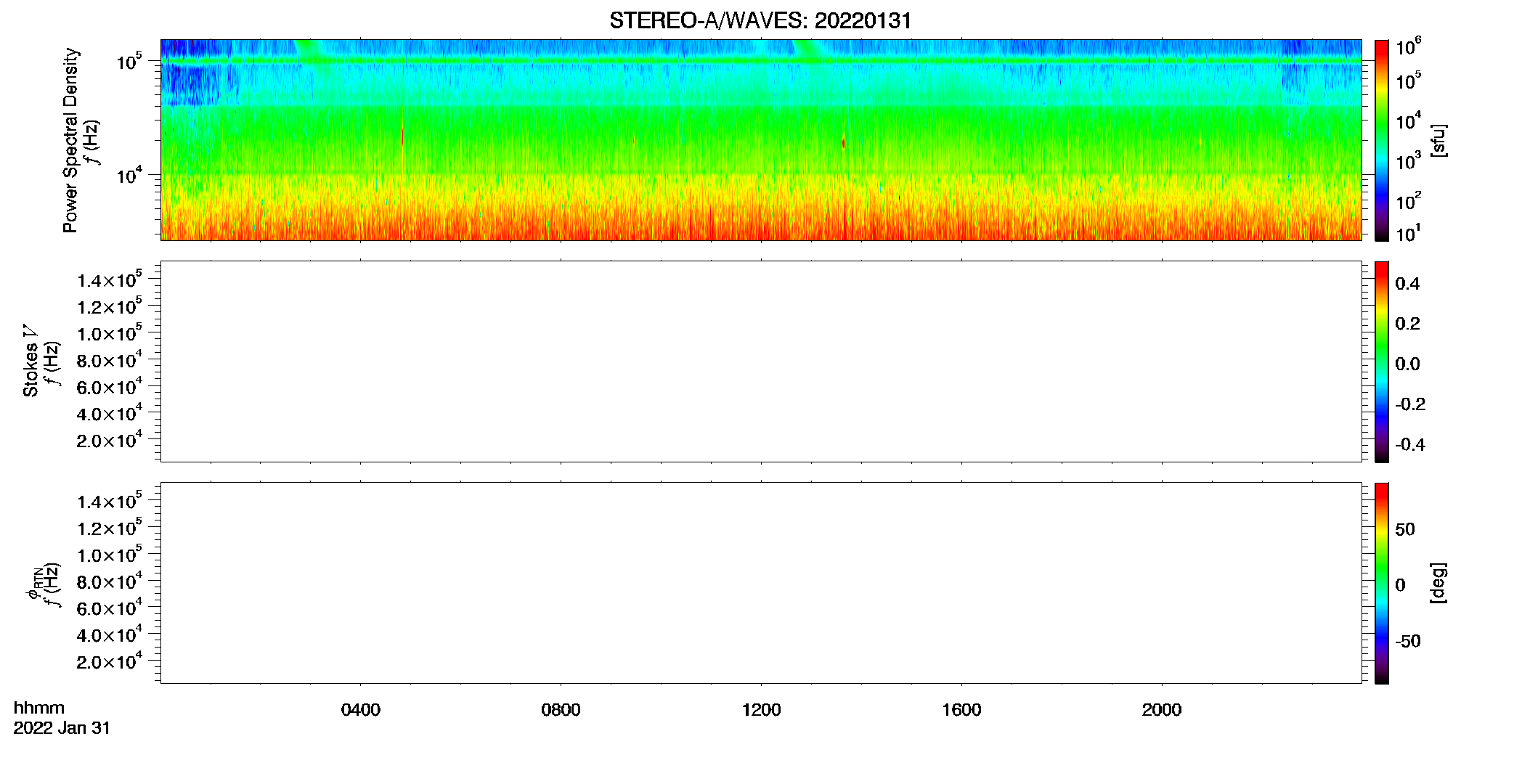
Task: Click the 1600 time tick label
Action: [961, 710]
